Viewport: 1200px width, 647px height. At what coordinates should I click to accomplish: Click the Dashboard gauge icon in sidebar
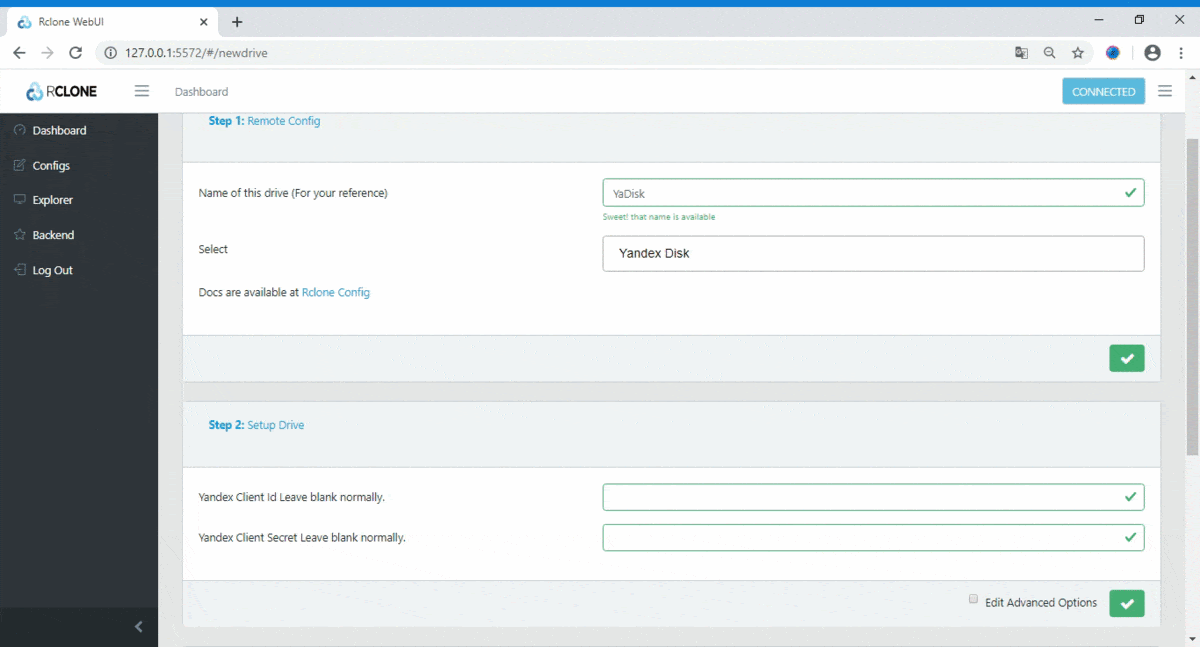click(20, 130)
